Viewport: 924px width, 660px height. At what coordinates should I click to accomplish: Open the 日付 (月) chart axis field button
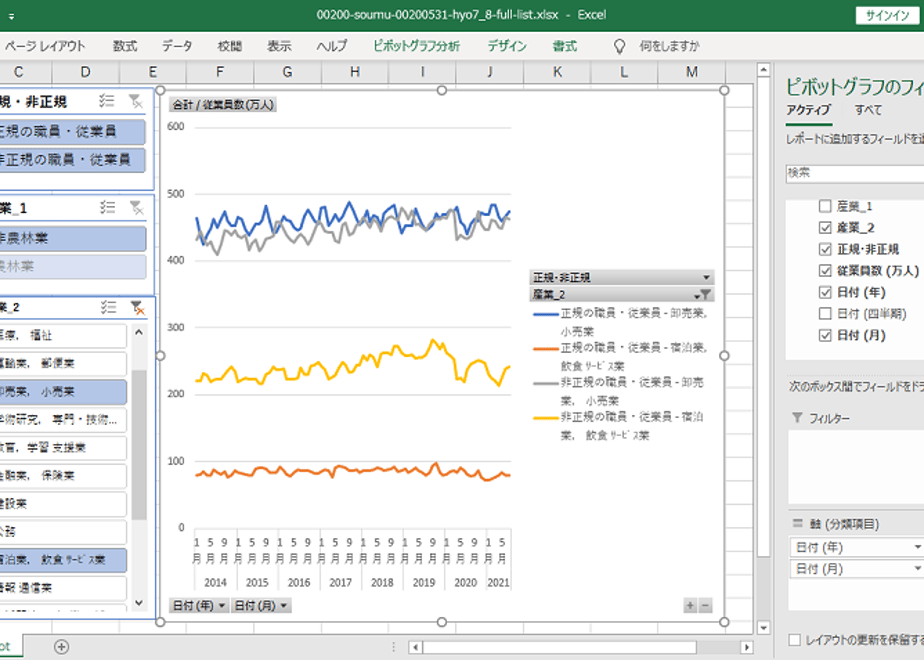[x=260, y=605]
